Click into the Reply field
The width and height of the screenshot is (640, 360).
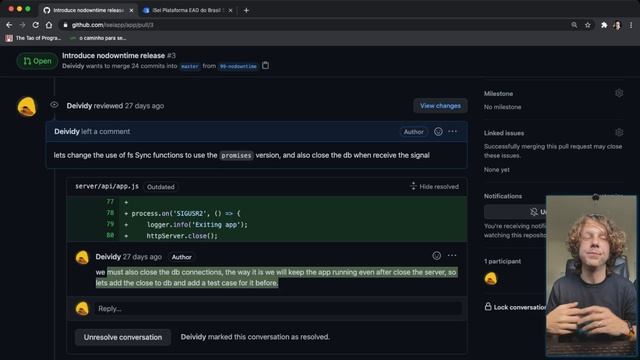[x=278, y=309]
